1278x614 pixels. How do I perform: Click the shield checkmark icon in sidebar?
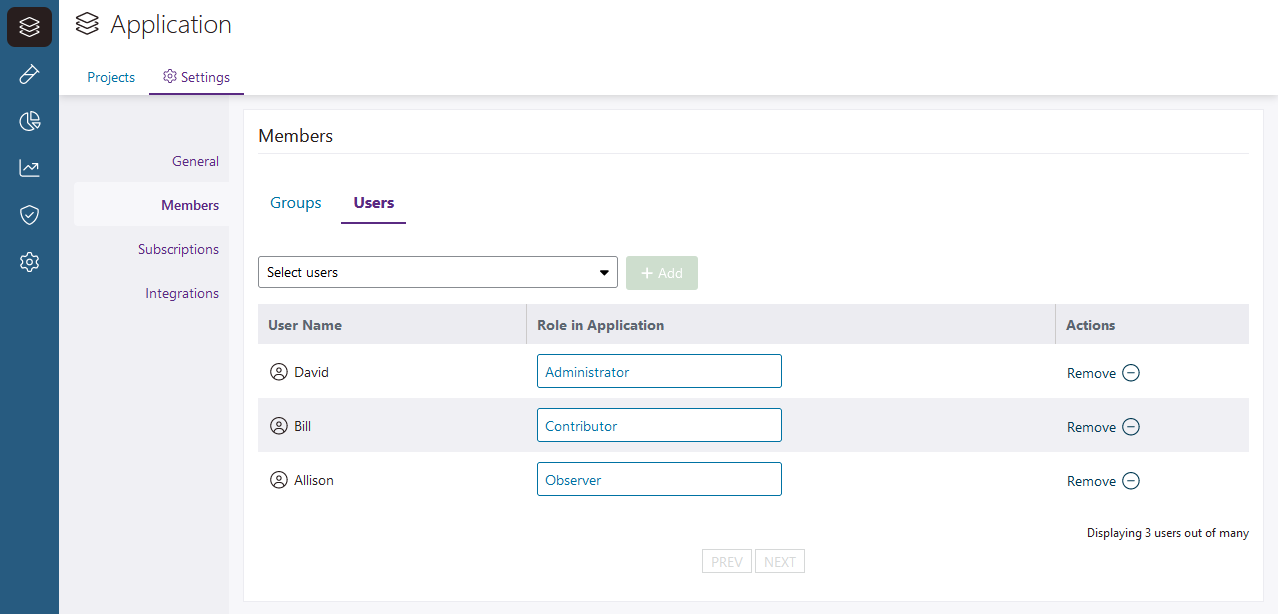[29, 215]
